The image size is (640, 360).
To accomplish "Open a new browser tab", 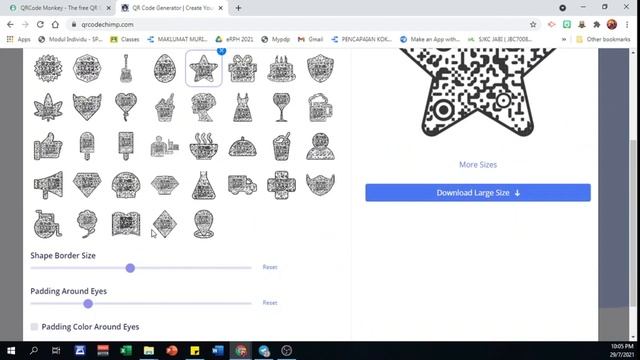I will (238, 8).
